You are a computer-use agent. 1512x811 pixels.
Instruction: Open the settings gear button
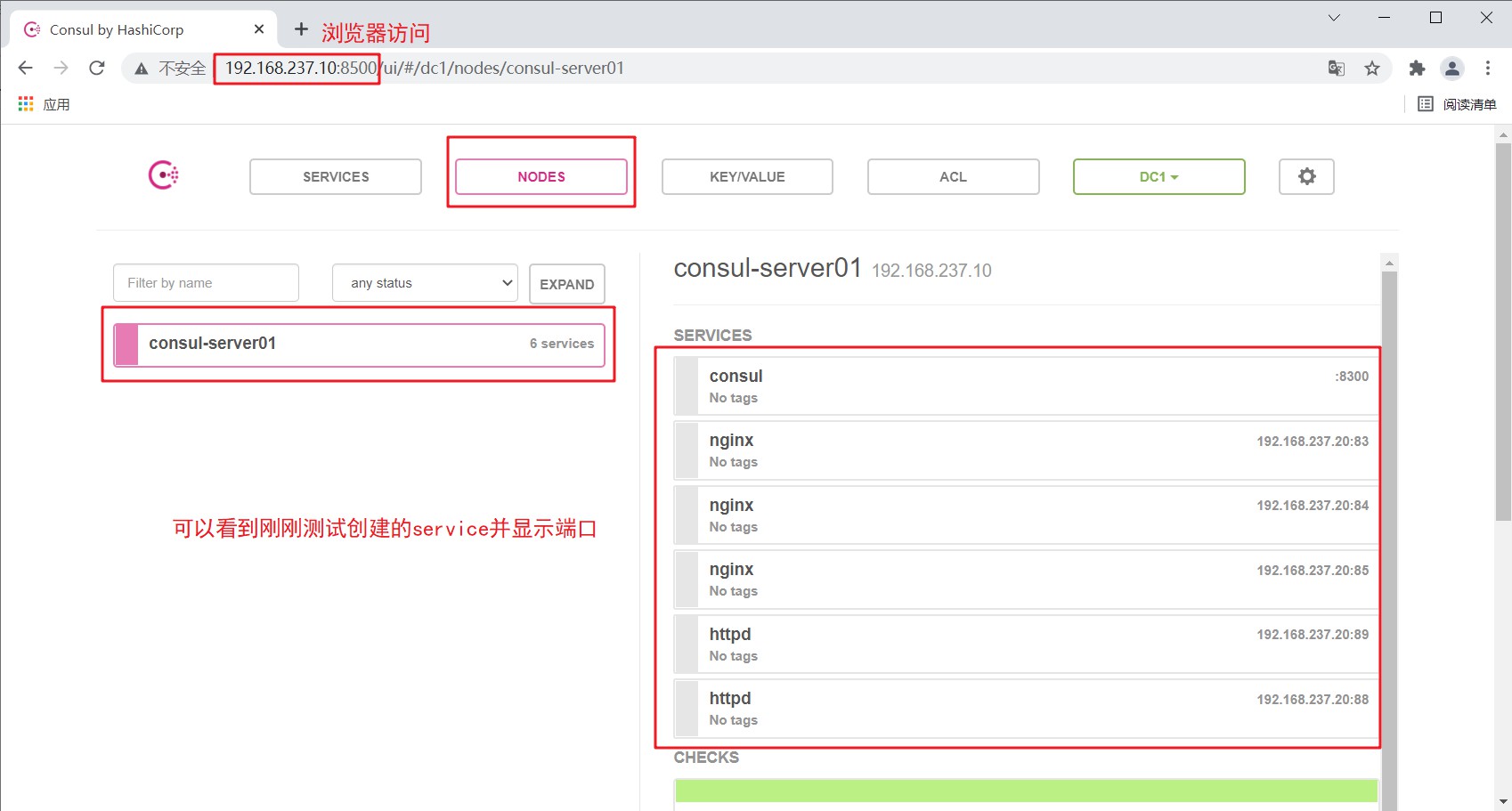(x=1306, y=176)
